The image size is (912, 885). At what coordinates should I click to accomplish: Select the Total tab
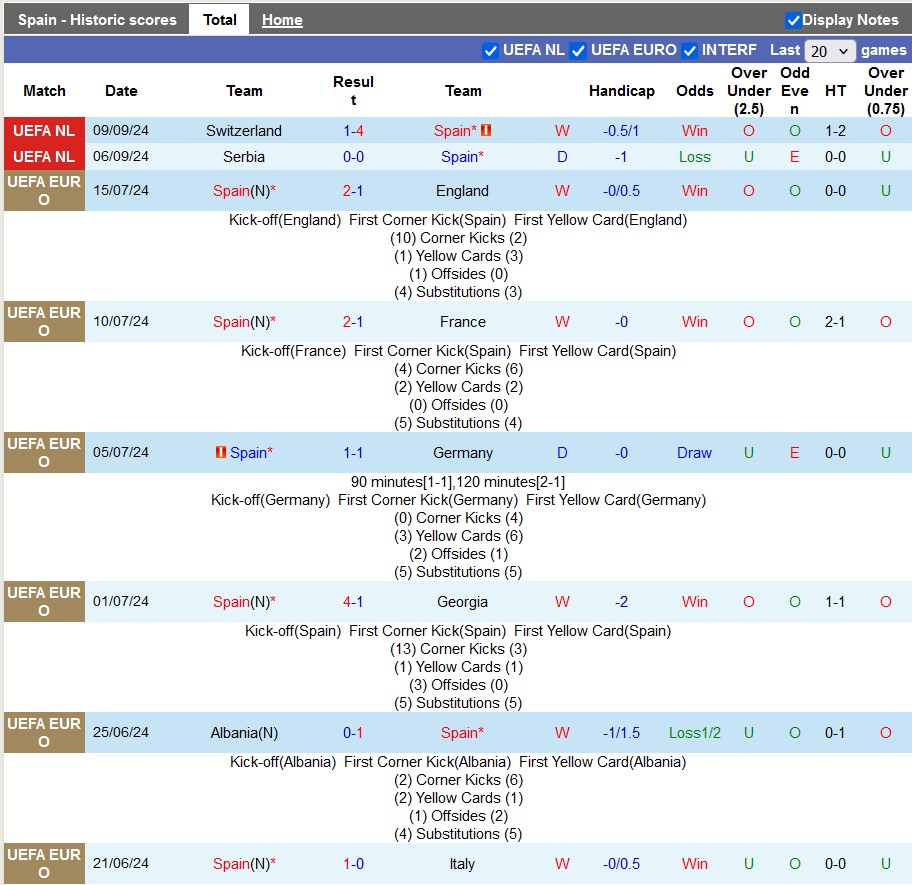pos(219,20)
